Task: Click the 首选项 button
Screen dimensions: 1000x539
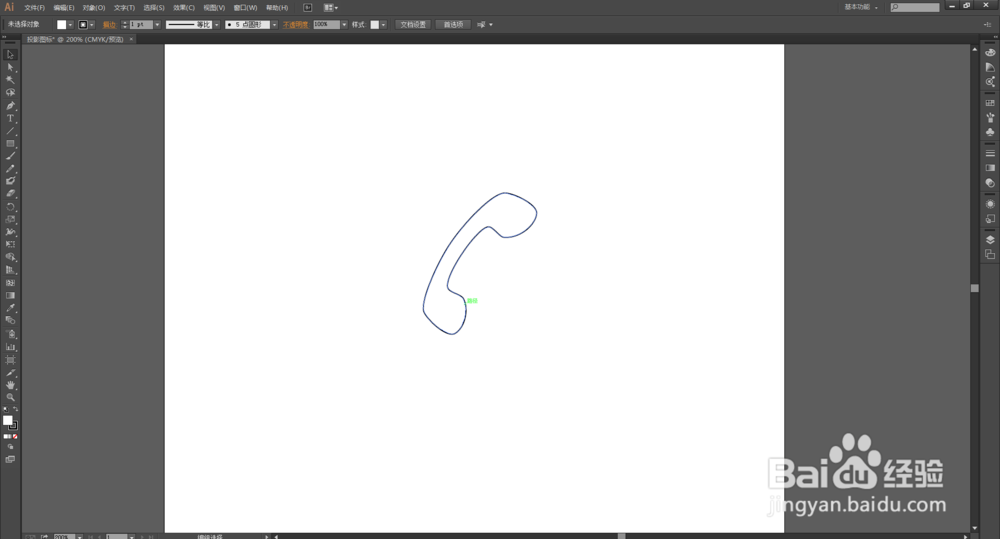Action: [453, 25]
